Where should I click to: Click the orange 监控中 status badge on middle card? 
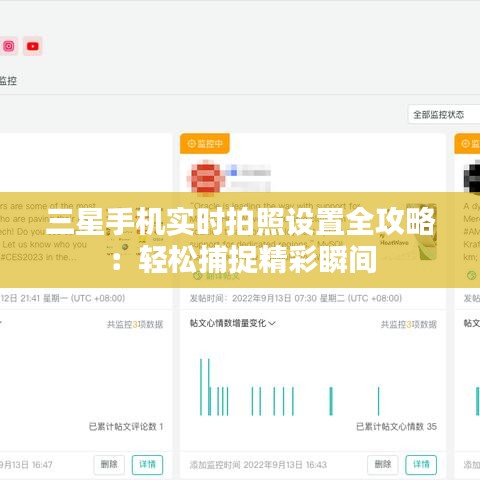click(205, 144)
